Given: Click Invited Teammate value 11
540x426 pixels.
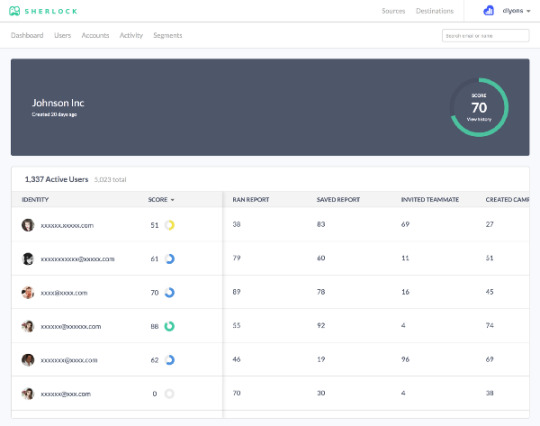Looking at the screenshot, I should pos(405,258).
